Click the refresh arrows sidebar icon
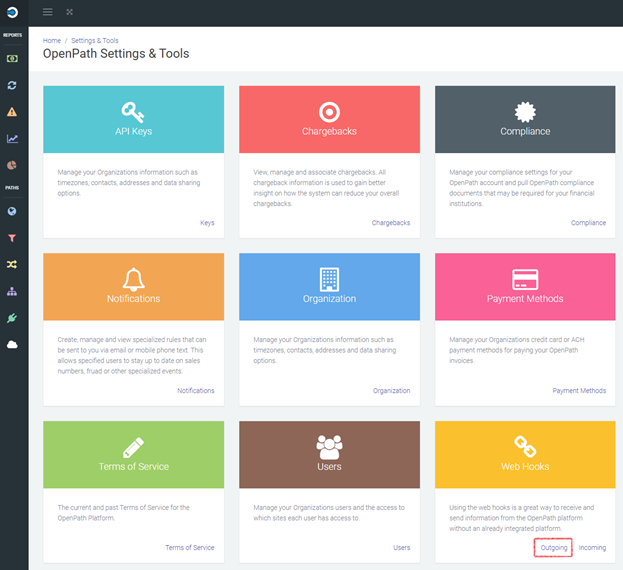623x570 pixels. pos(12,85)
